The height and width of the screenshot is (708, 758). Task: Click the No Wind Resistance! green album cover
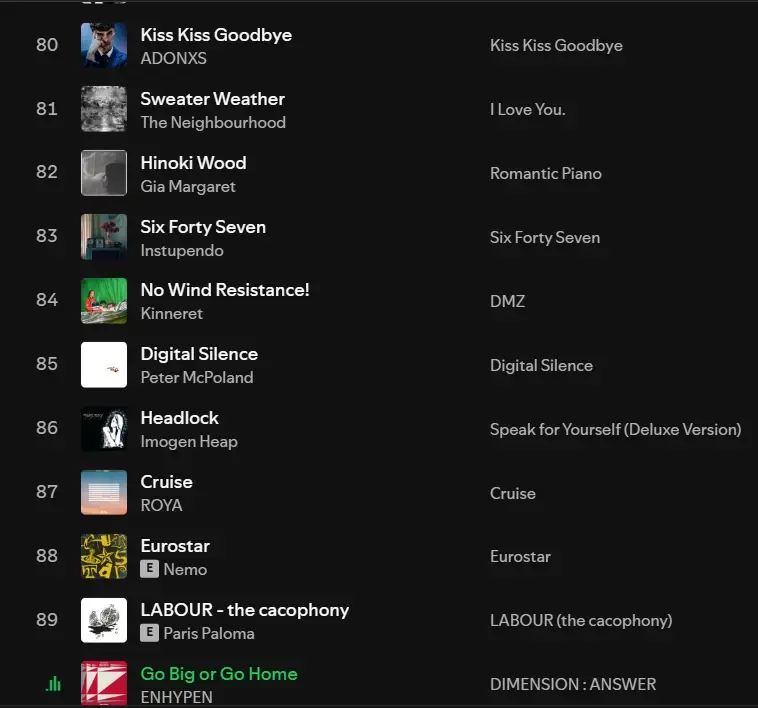click(104, 301)
